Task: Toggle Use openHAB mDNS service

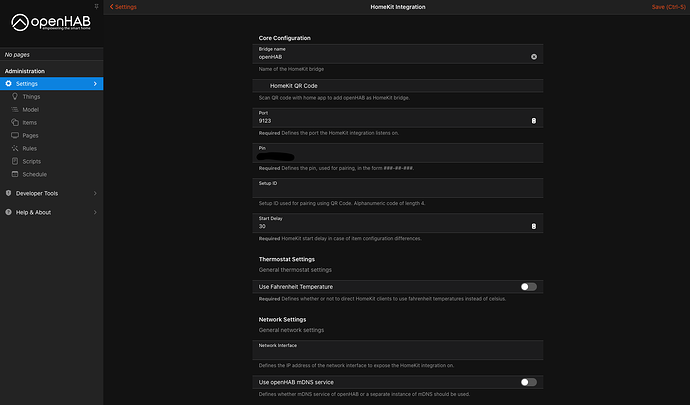Action: point(529,382)
